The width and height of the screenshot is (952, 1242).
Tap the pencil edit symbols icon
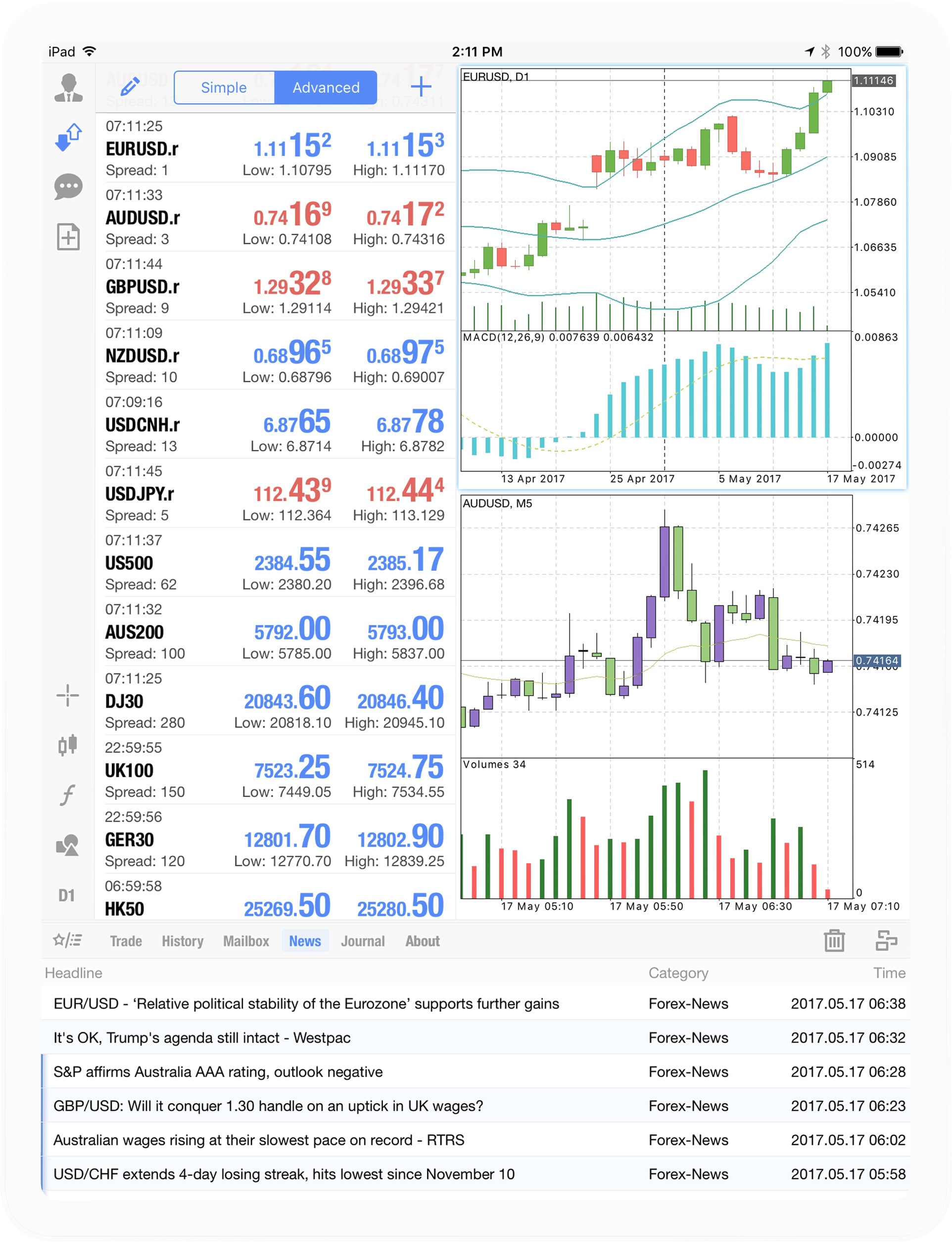click(x=130, y=87)
